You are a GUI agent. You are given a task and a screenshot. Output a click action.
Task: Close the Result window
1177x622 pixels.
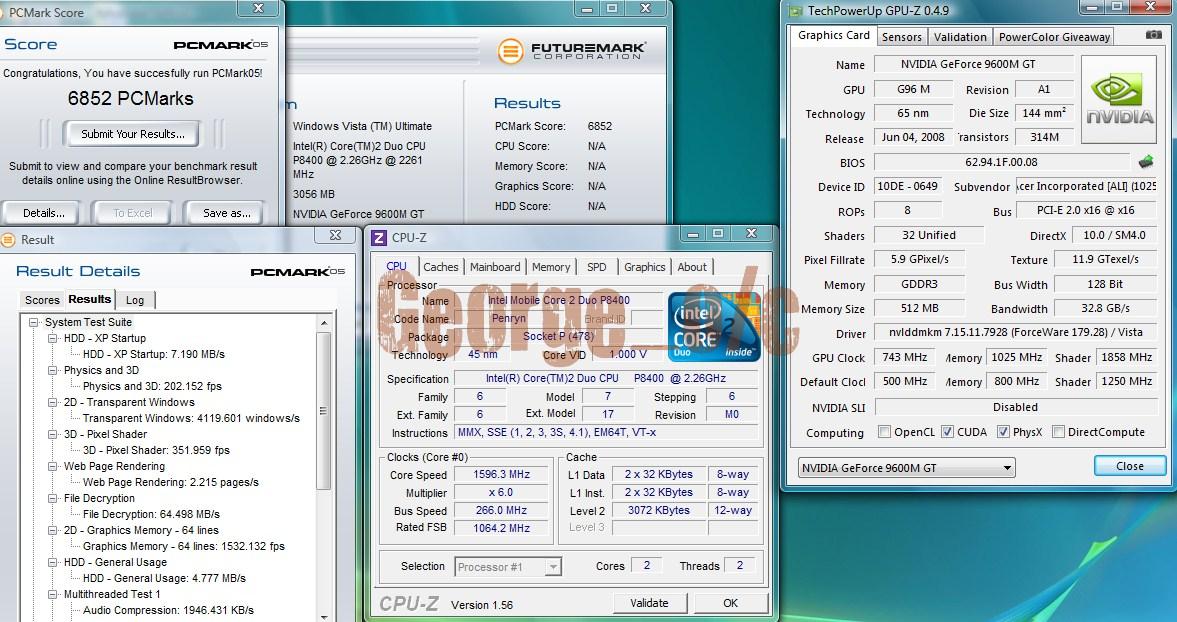coord(336,236)
